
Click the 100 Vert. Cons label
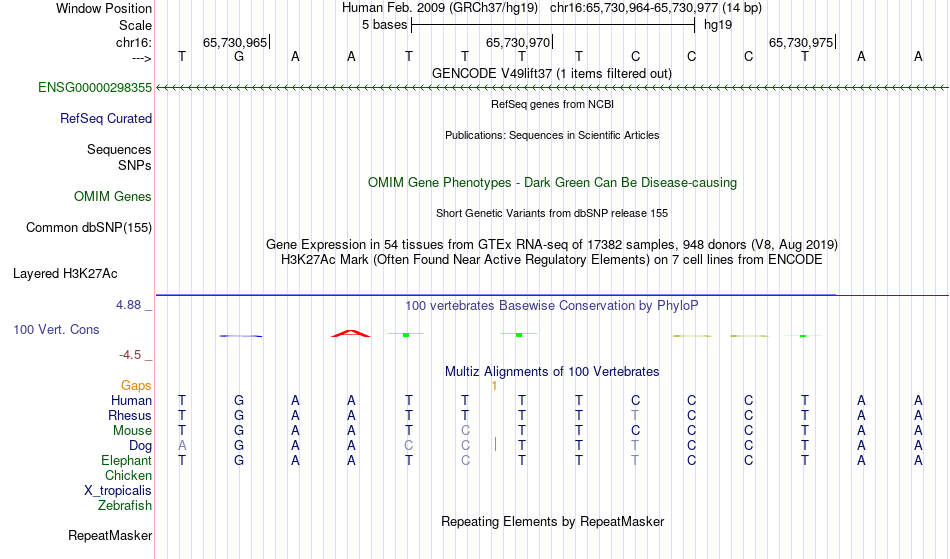coord(56,329)
